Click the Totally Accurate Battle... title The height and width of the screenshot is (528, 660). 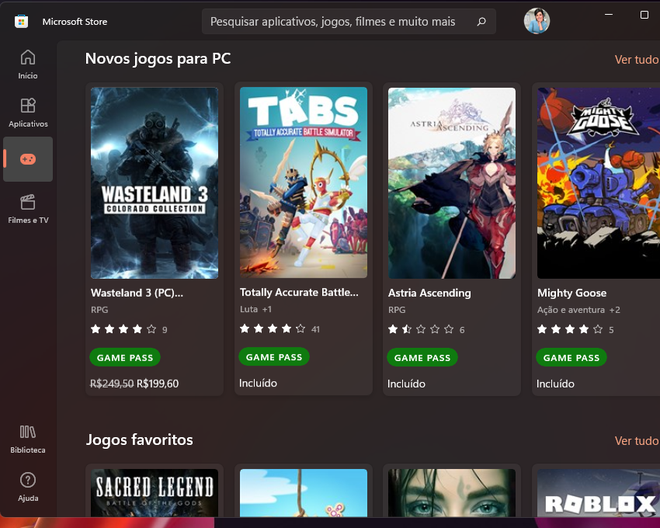point(299,292)
